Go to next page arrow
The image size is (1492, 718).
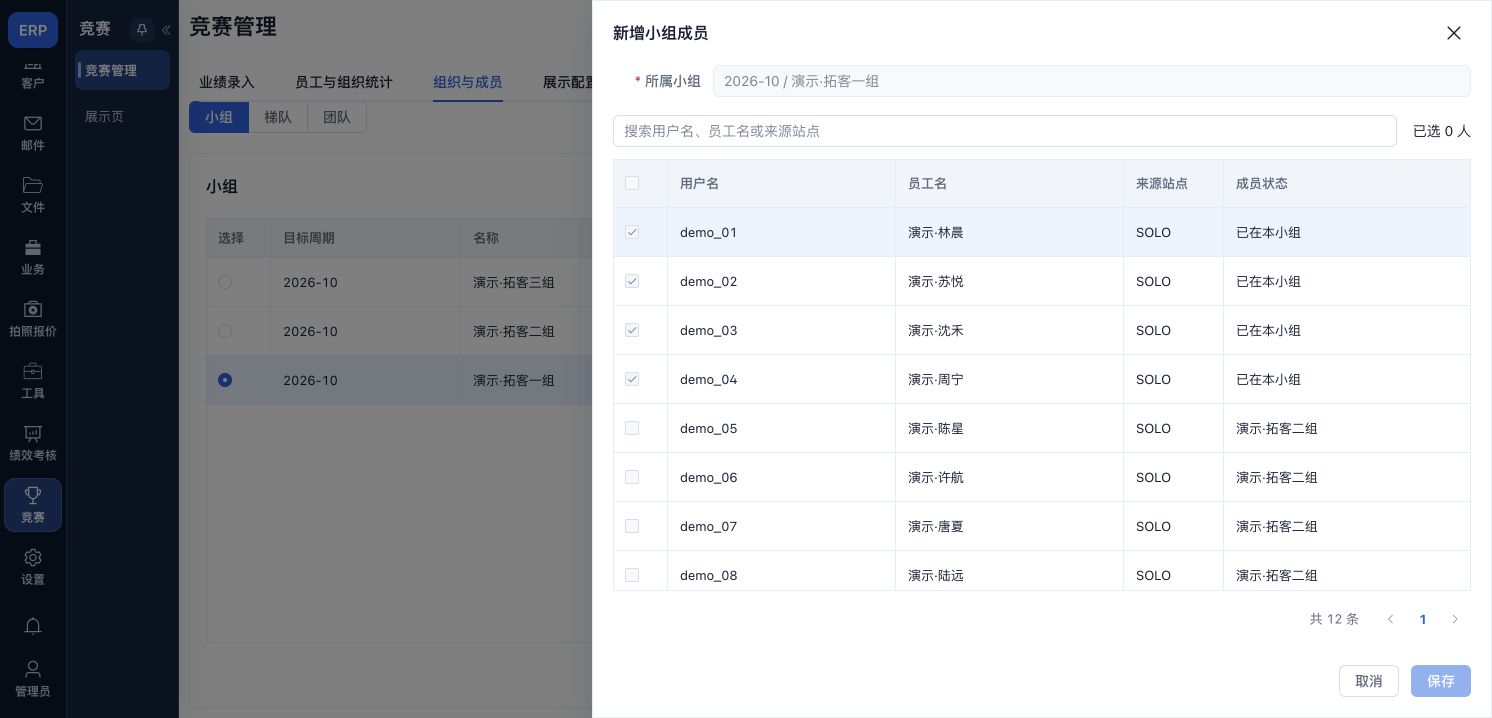(x=1455, y=619)
